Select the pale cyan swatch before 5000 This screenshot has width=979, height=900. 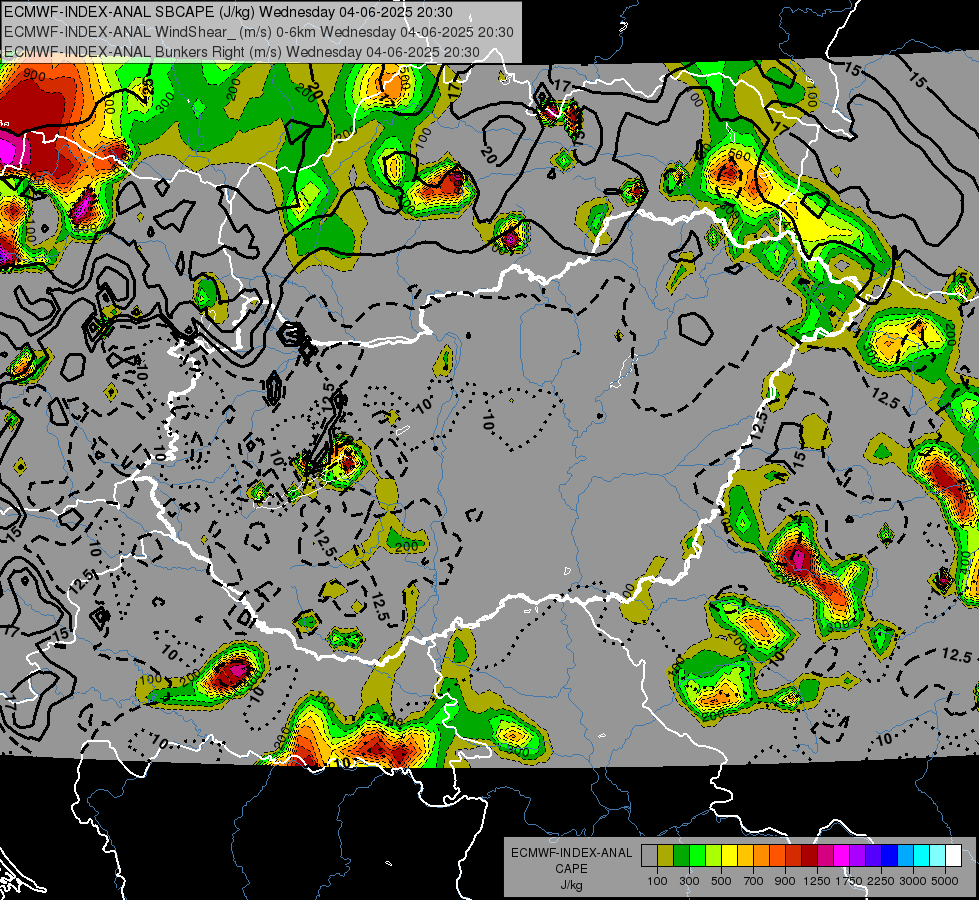(938, 855)
